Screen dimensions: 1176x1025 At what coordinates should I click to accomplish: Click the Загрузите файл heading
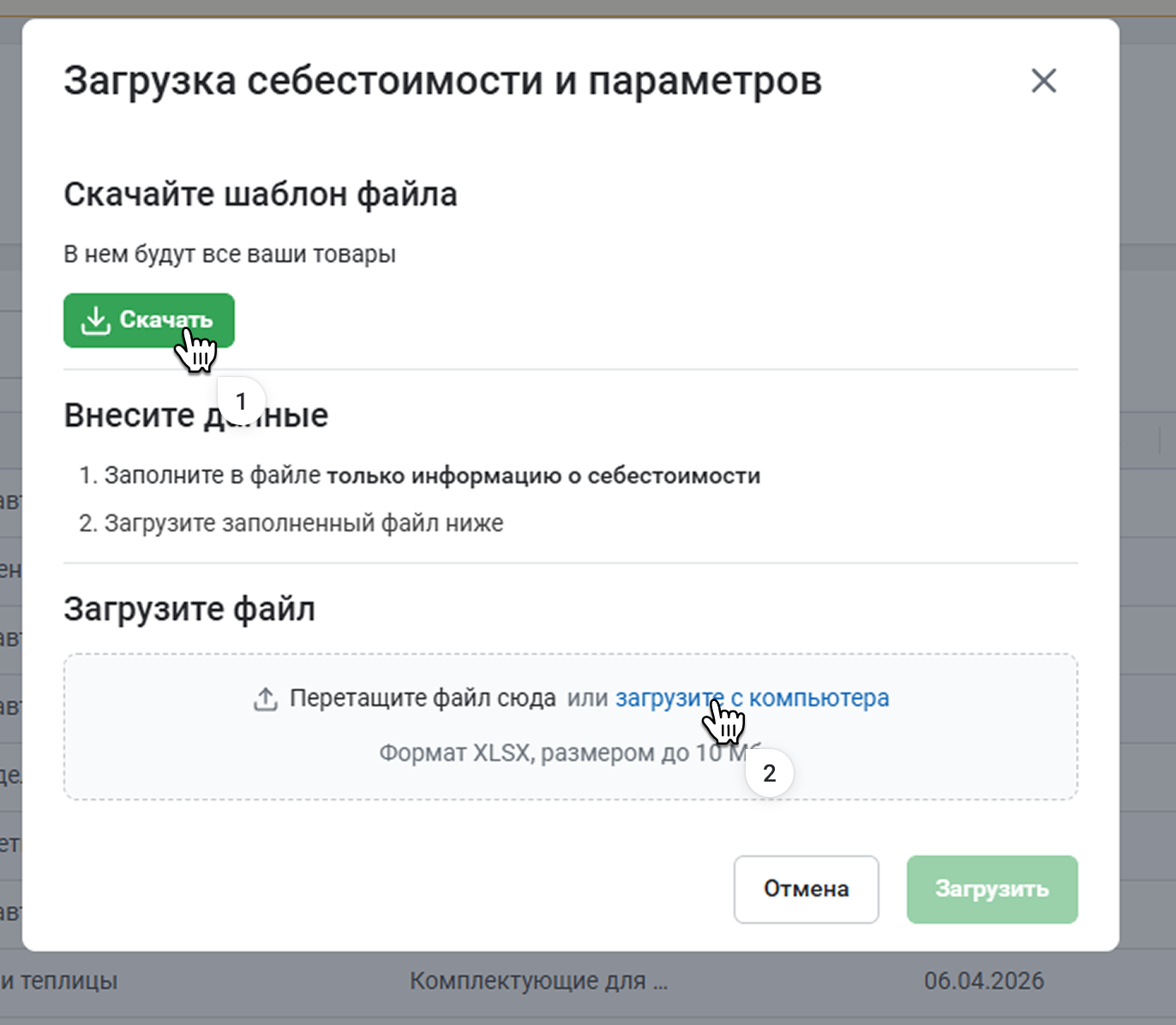tap(189, 609)
